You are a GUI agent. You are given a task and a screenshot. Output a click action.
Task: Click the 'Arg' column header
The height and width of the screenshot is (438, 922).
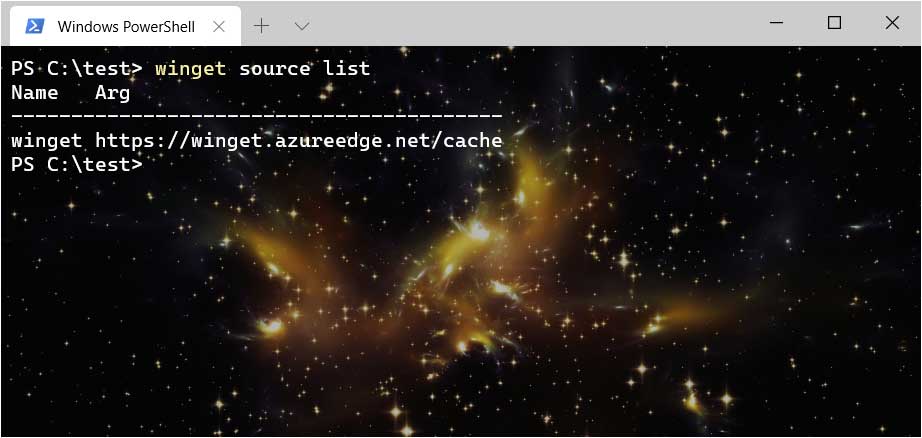(112, 93)
